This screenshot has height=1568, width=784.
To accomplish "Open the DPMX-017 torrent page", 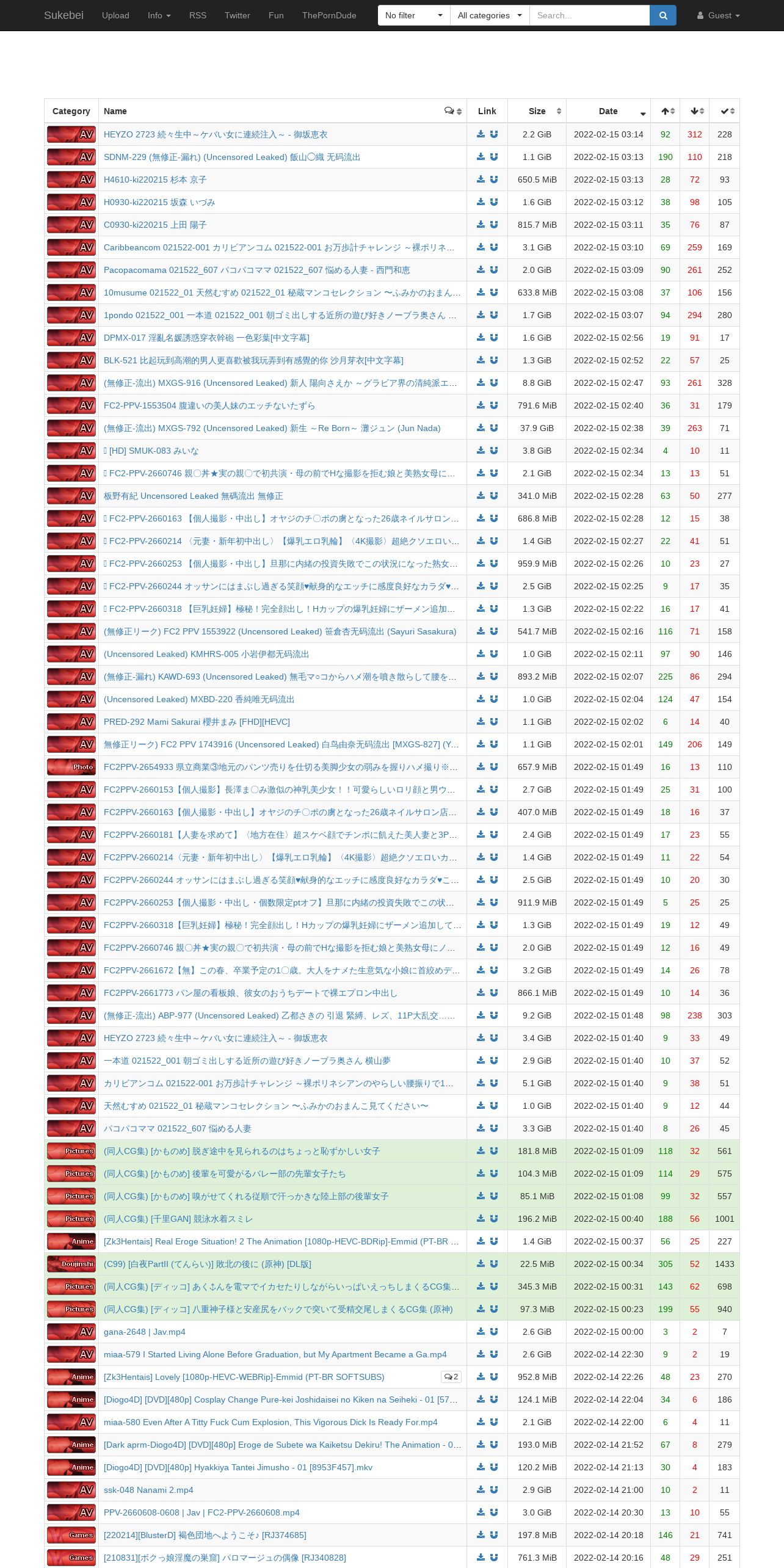I will (206, 338).
